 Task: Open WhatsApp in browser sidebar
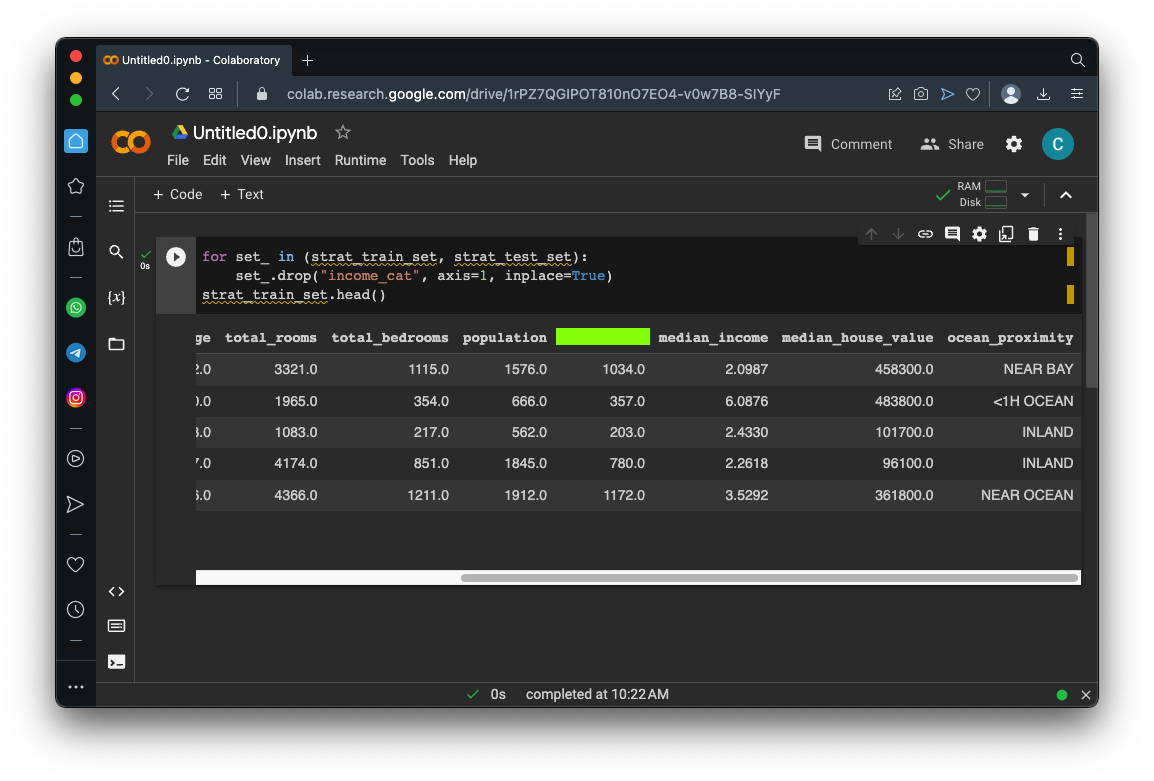coord(76,308)
